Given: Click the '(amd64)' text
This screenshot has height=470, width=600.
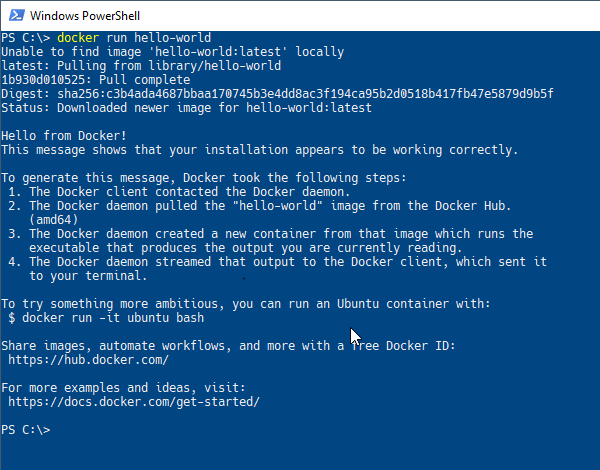Looking at the screenshot, I should (x=54, y=220).
